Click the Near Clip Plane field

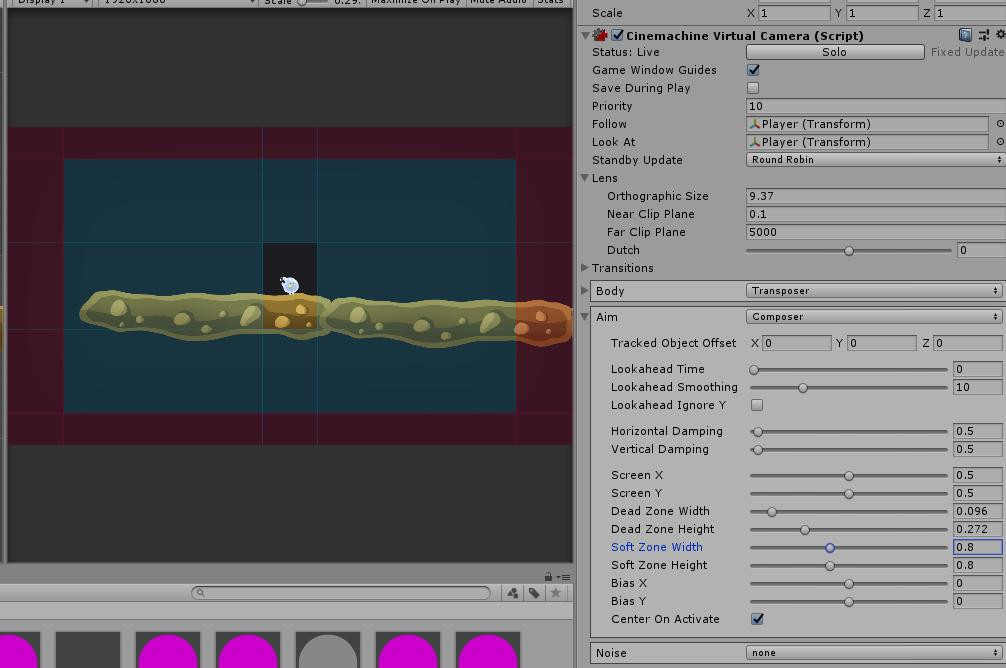click(875, 214)
